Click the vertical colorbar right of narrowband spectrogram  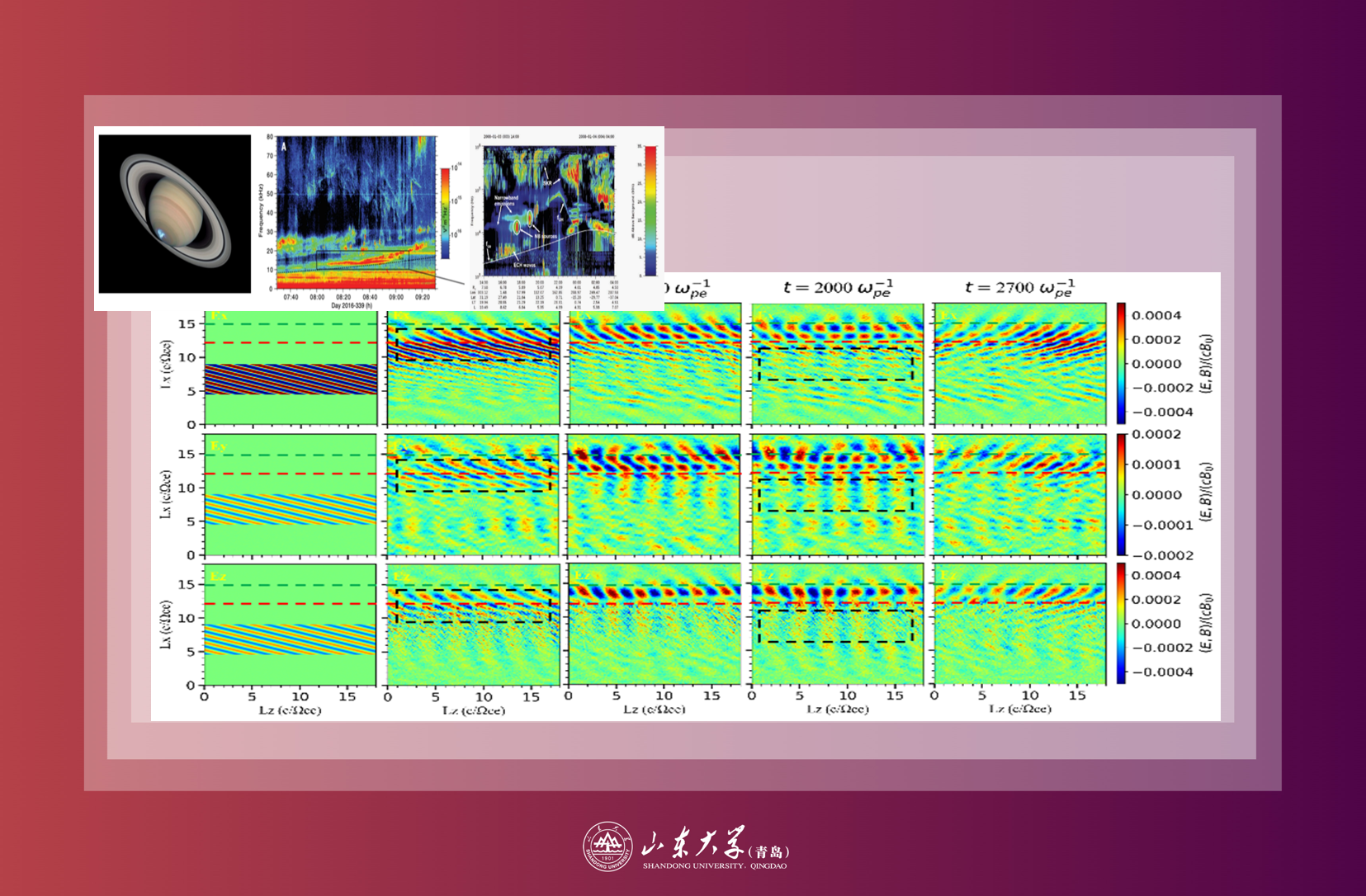650,210
